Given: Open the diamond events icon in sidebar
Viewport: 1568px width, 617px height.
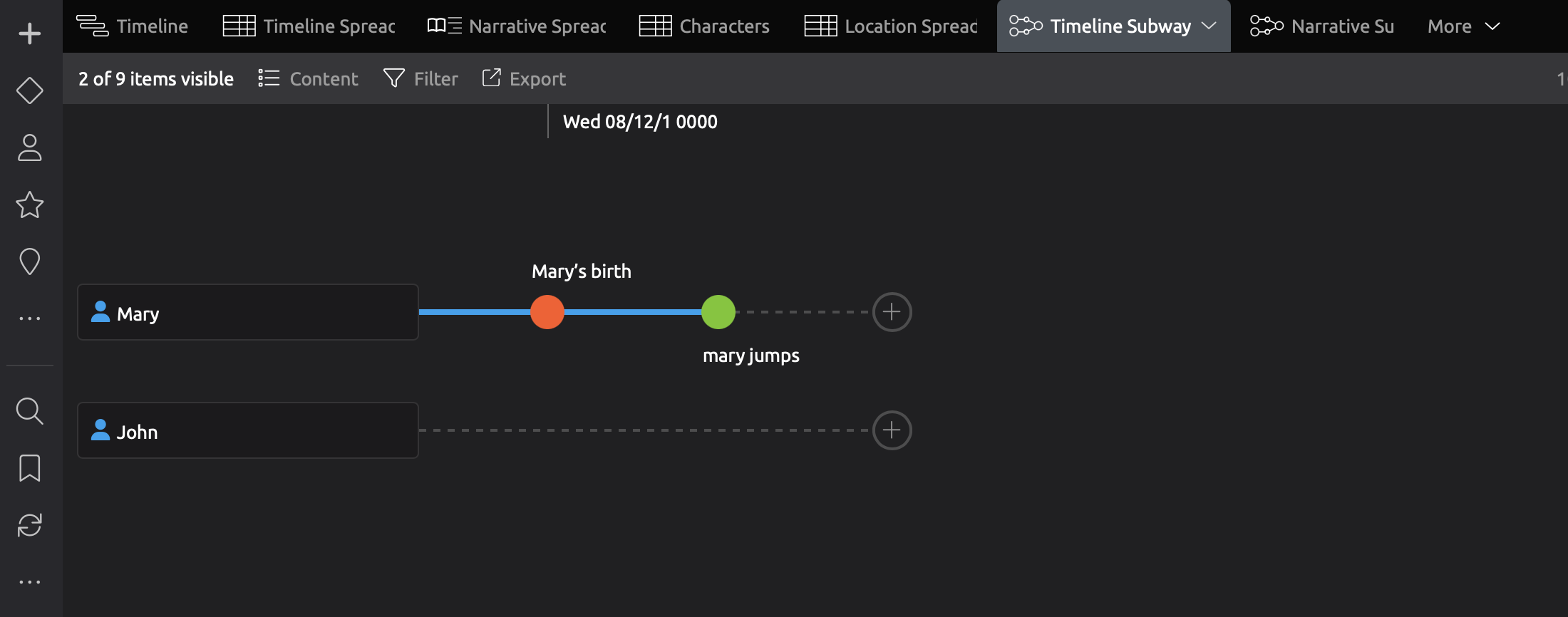Looking at the screenshot, I should 29,90.
